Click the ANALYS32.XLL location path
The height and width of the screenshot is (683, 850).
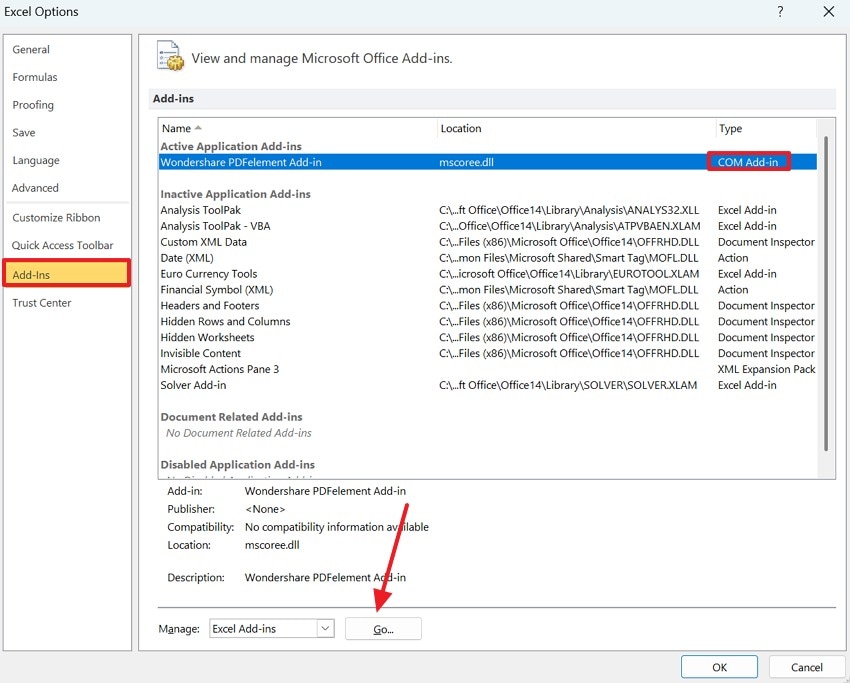tap(569, 210)
